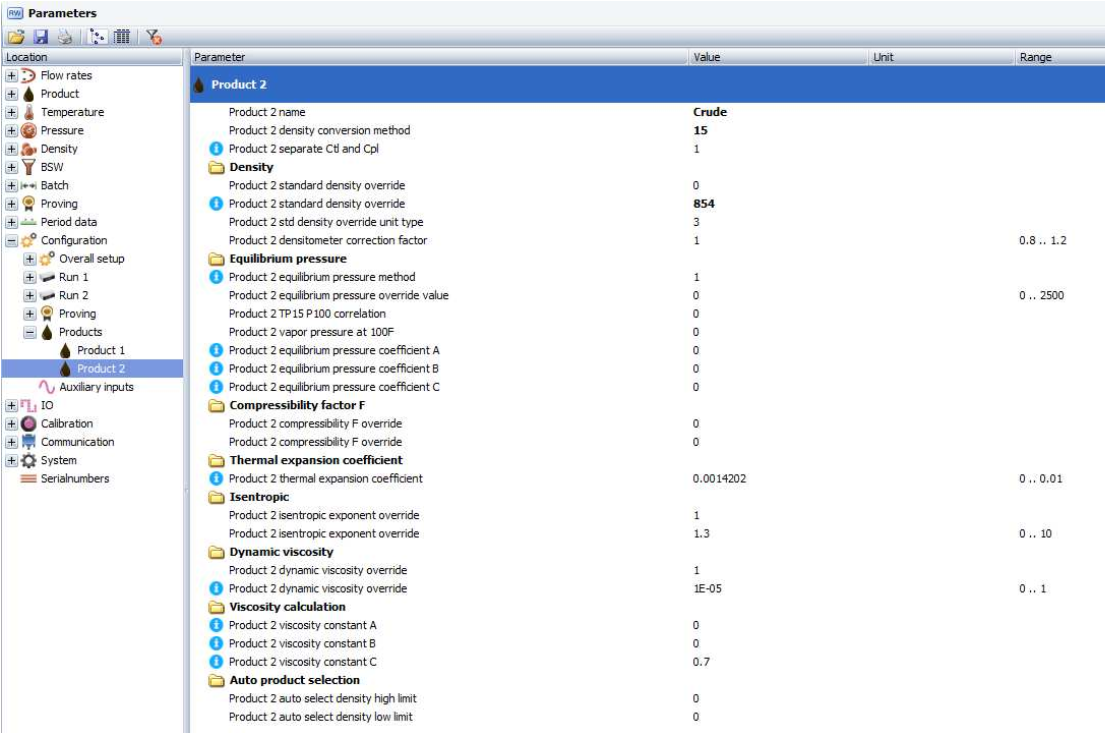1105x733 pixels.
Task: Expand the Batch tree node
Action: tap(11, 185)
